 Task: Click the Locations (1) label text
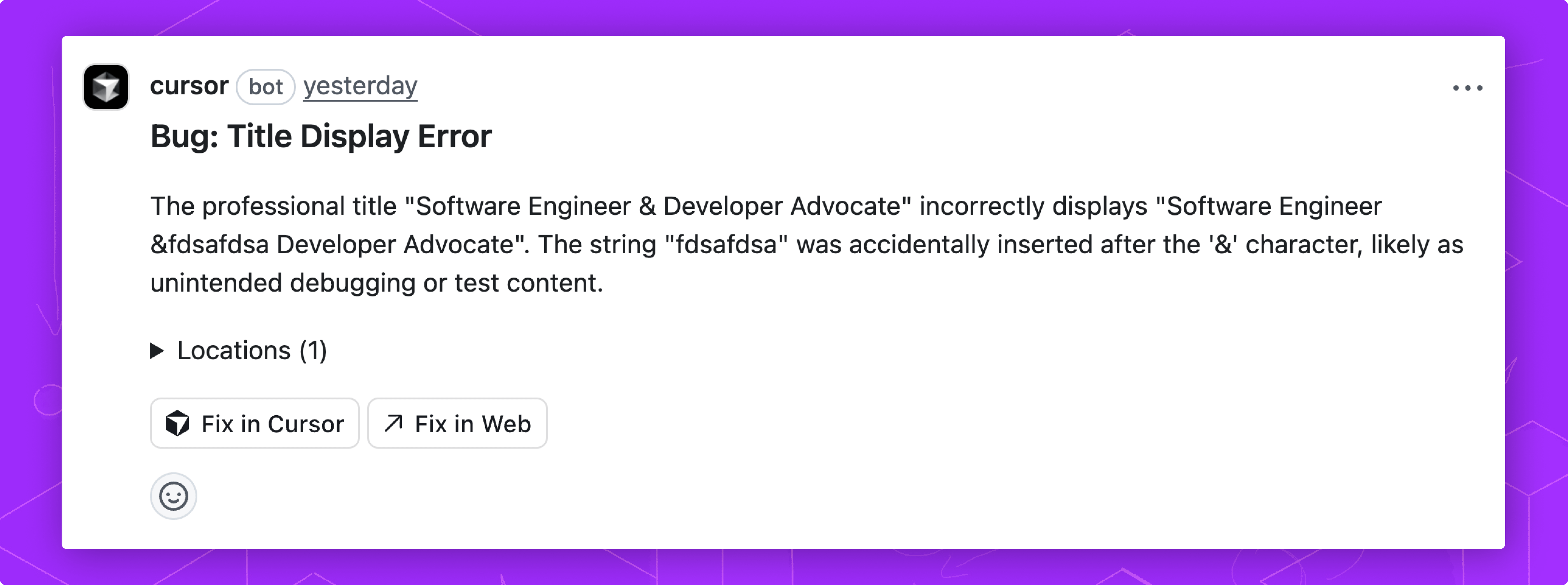click(x=234, y=350)
